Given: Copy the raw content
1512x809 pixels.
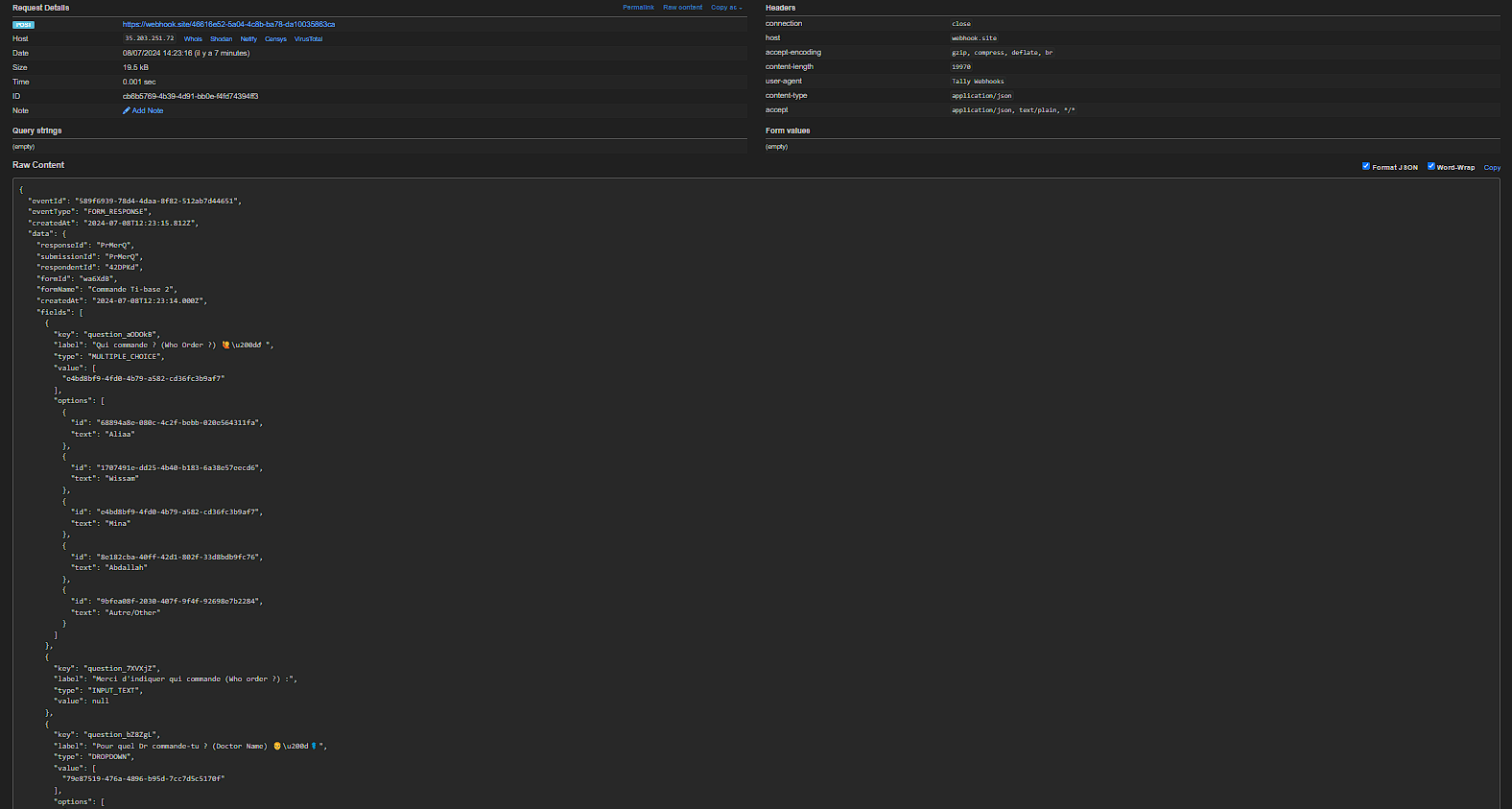Looking at the screenshot, I should click(x=1492, y=167).
